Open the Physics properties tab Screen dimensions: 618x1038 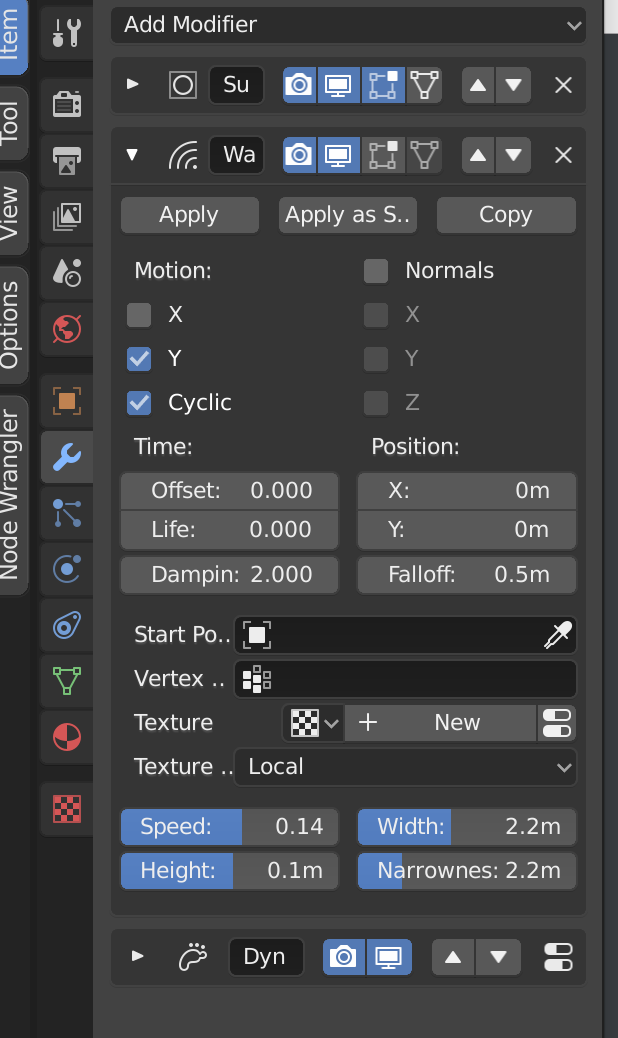(65, 569)
